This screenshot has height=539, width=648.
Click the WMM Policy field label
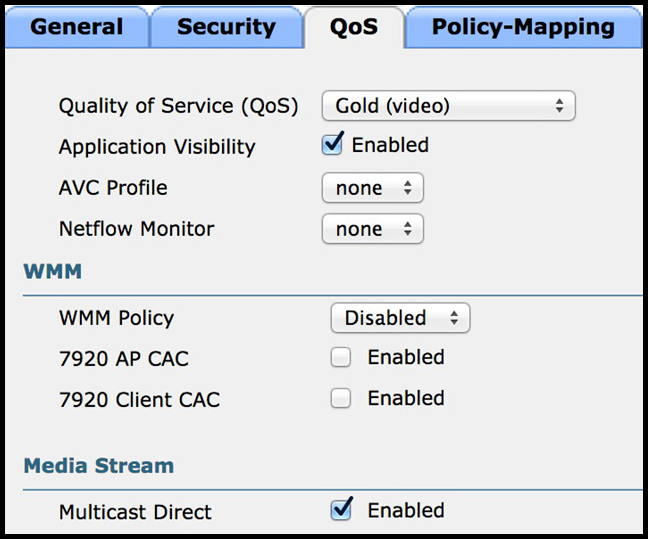tap(117, 318)
